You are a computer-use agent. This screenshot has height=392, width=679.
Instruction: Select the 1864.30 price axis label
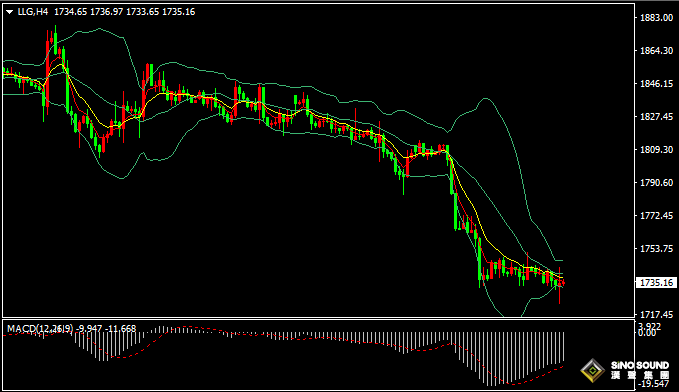point(656,51)
